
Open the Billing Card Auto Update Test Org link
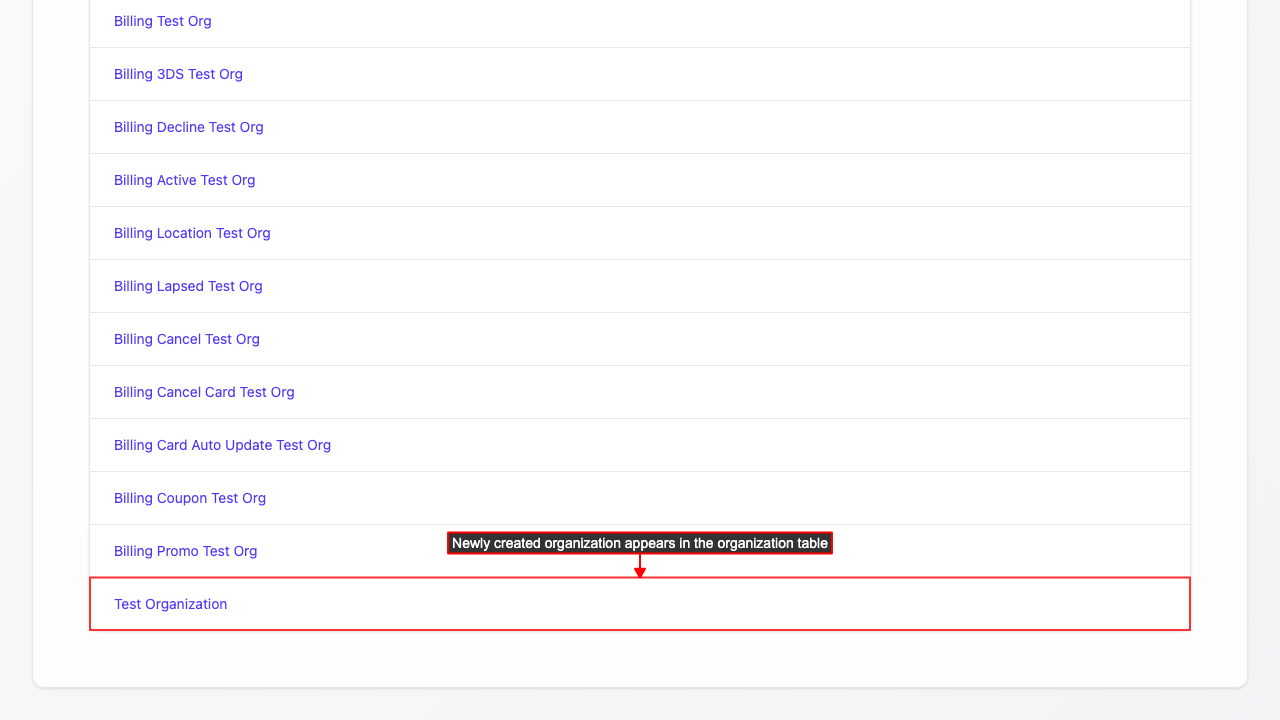coord(222,445)
